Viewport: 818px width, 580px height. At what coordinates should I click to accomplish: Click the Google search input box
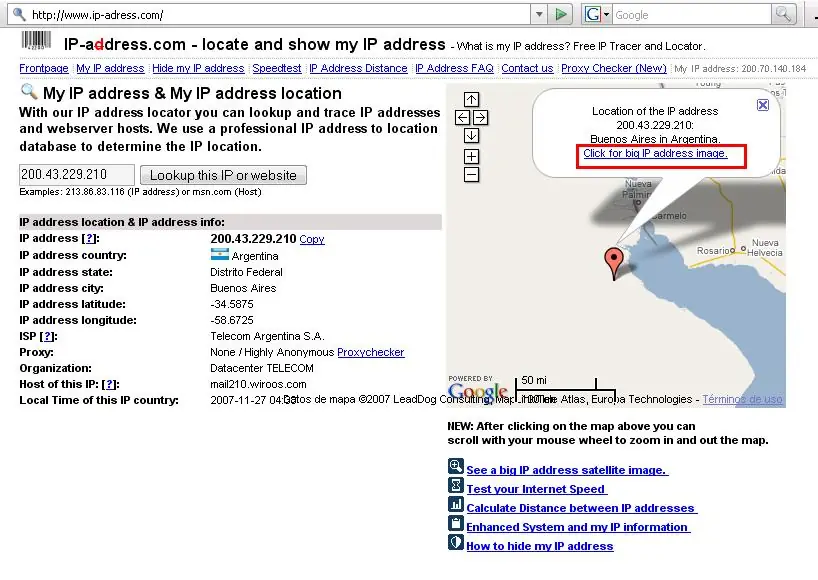click(x=692, y=15)
